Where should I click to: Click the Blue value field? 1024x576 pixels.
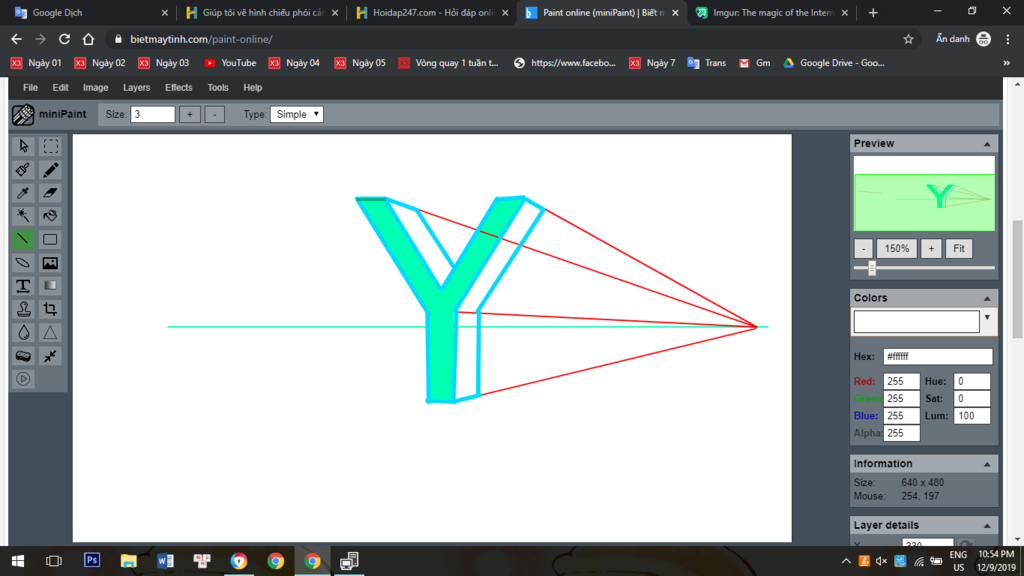901,416
